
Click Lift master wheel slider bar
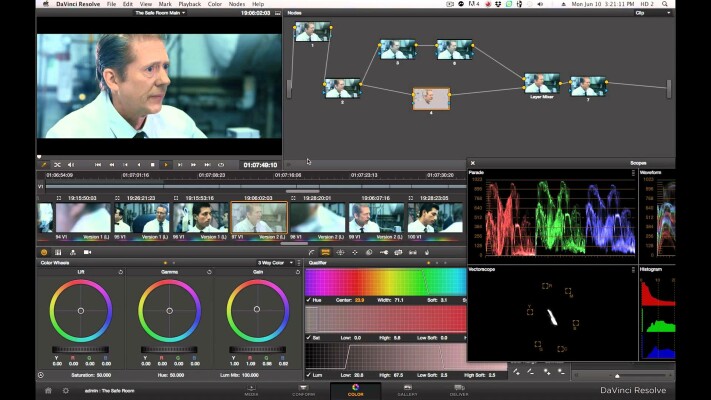coord(80,349)
